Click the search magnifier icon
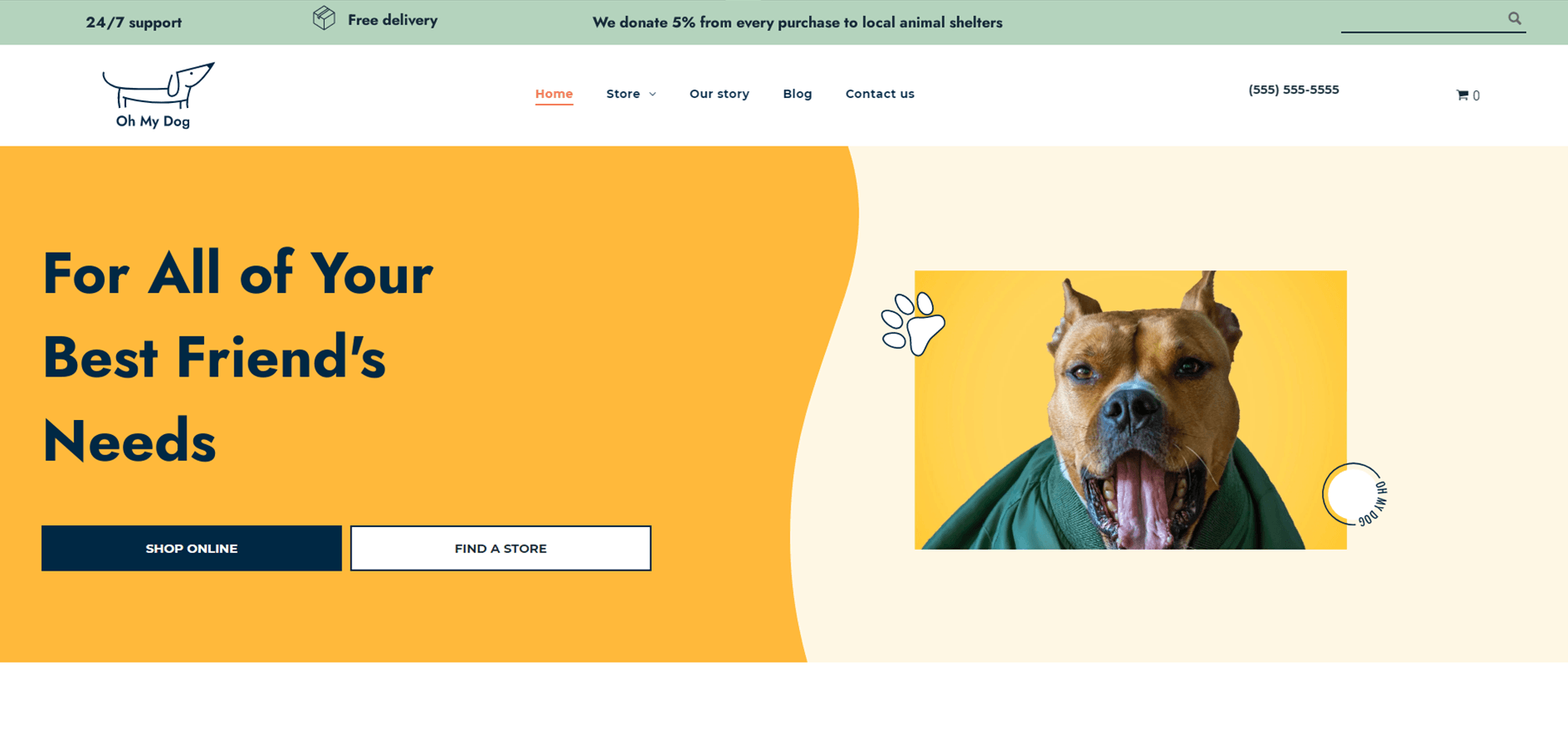This screenshot has height=753, width=1568. click(x=1514, y=18)
